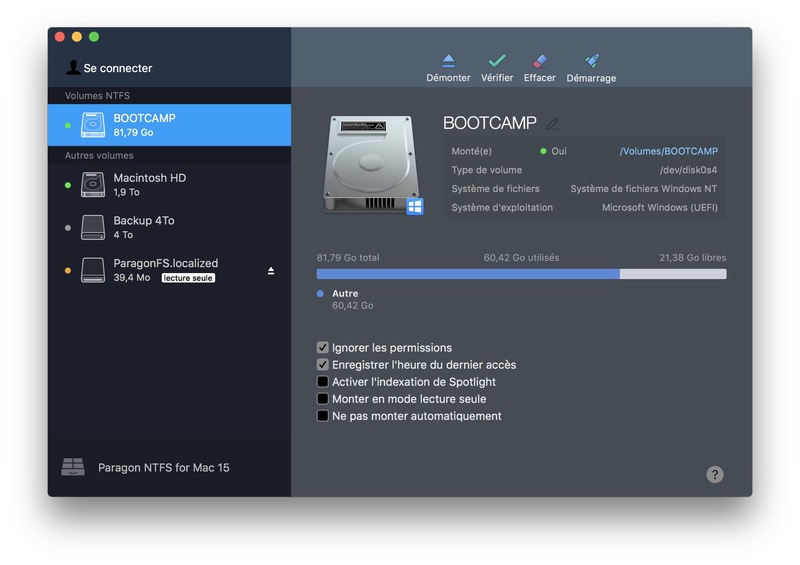Click Système de fichiers Windows NT value
The height and width of the screenshot is (565, 800).
click(644, 189)
